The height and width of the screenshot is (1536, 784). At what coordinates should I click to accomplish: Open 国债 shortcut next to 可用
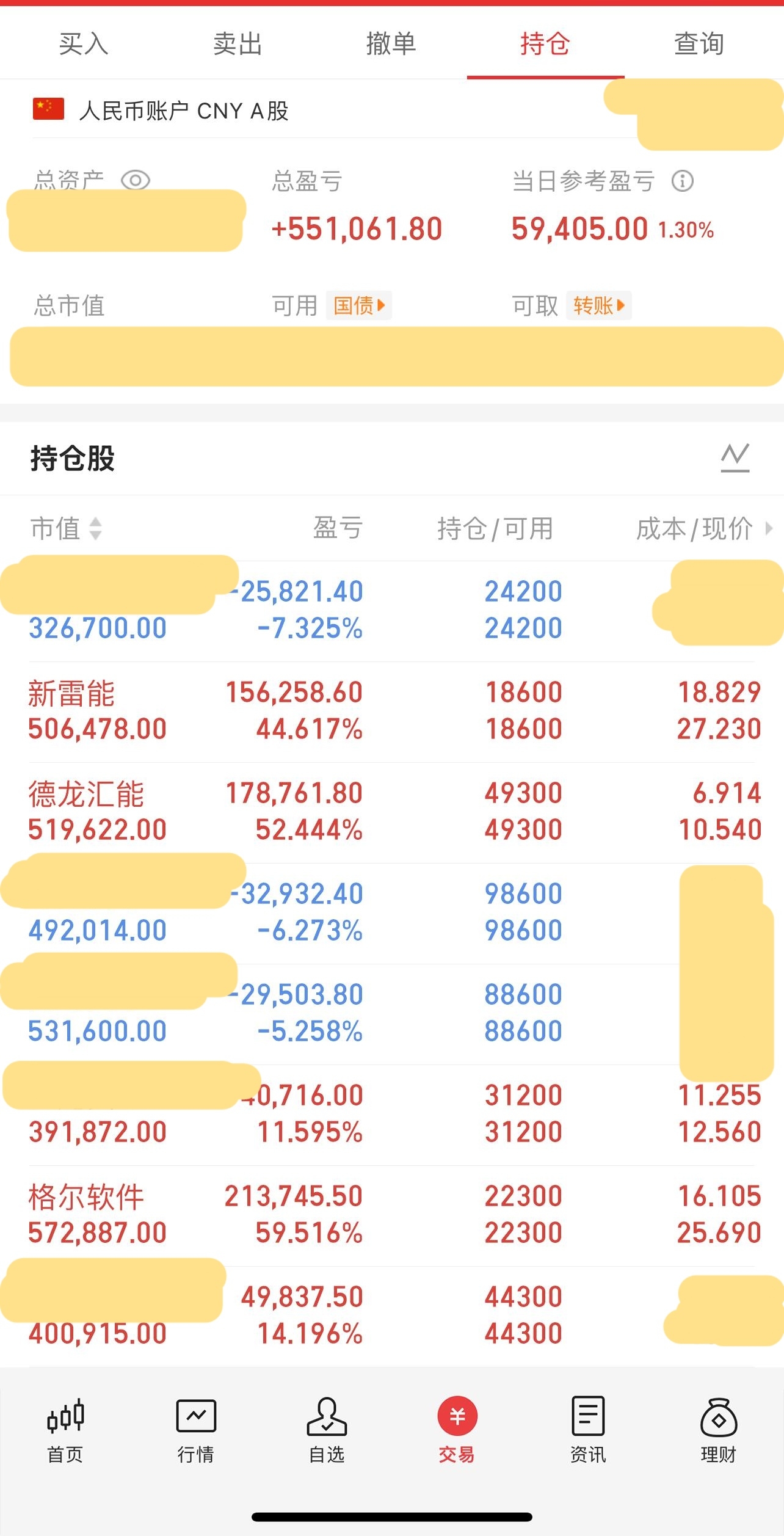tap(359, 305)
